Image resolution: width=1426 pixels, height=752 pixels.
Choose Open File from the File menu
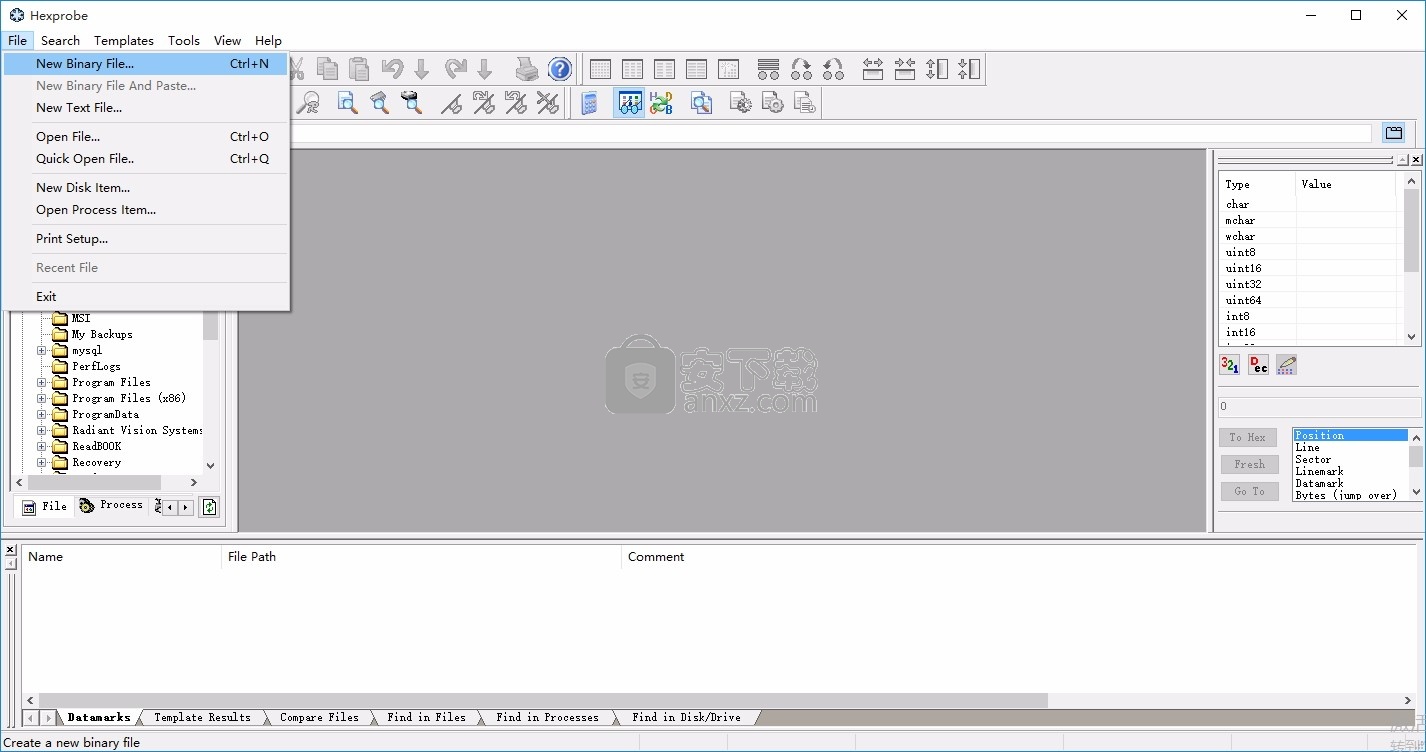(146, 137)
